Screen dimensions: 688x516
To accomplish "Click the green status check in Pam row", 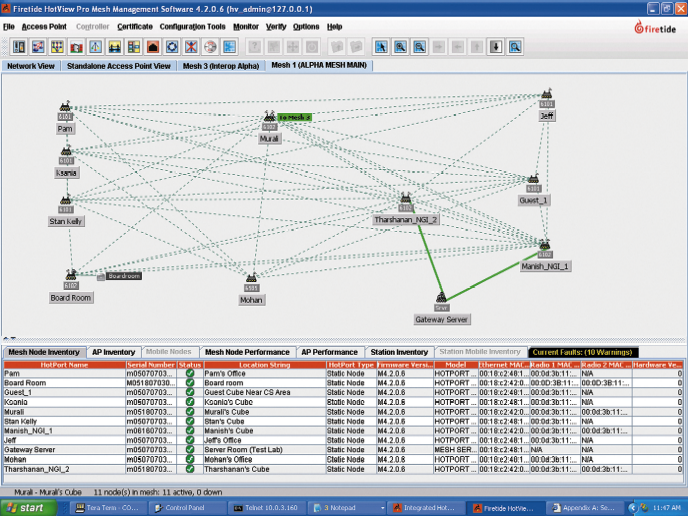I will [x=190, y=373].
